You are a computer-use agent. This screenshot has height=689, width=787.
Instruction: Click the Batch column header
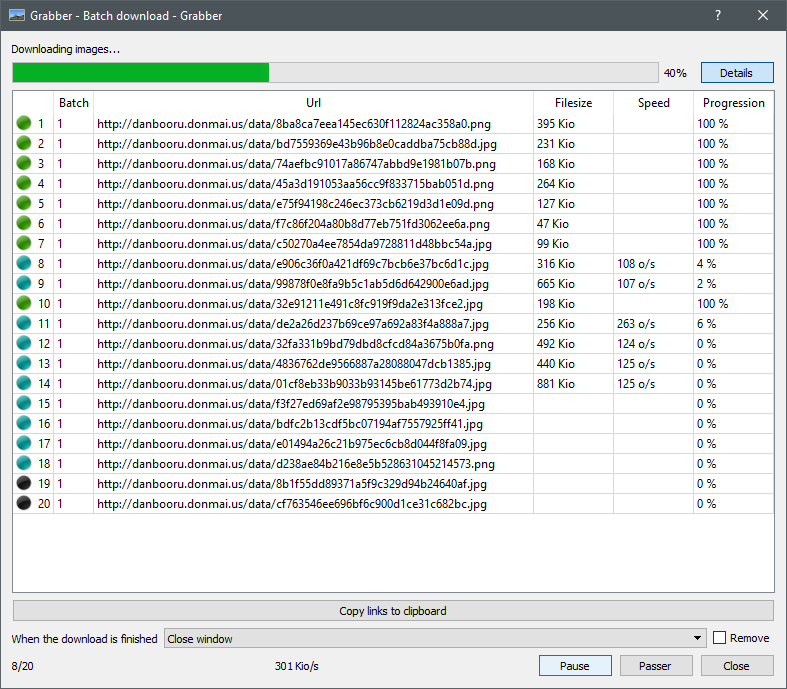pyautogui.click(x=73, y=103)
